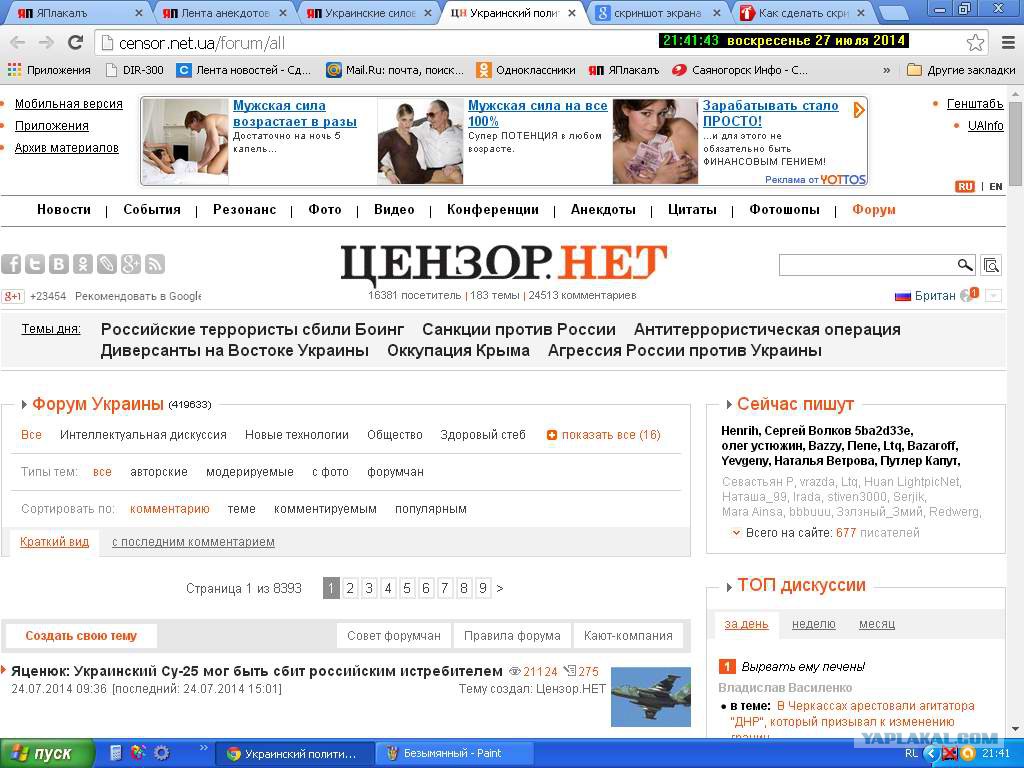Switch to the Лента анекдотов browser tab
Screen dimensions: 1024x768
pyautogui.click(x=223, y=12)
